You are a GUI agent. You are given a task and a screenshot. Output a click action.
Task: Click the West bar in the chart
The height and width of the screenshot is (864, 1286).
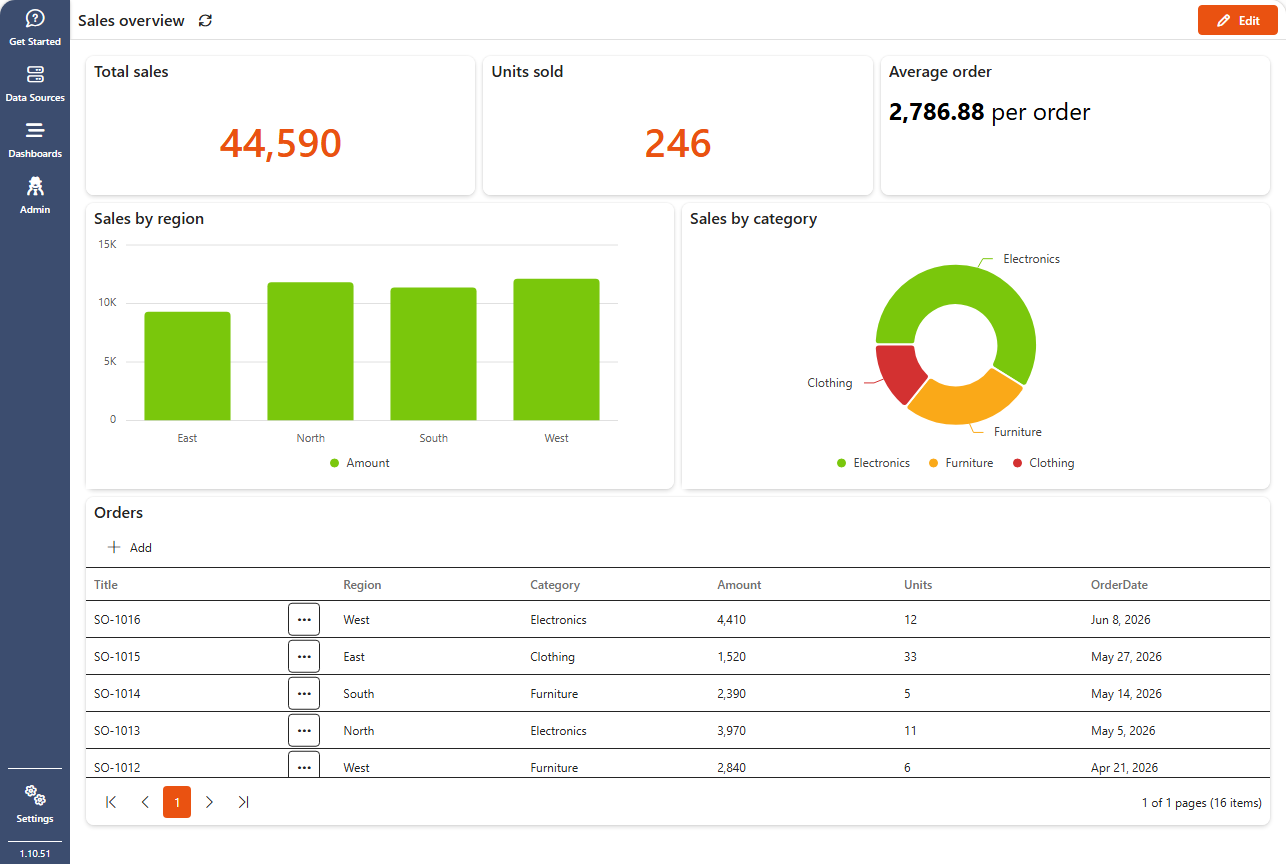556,349
